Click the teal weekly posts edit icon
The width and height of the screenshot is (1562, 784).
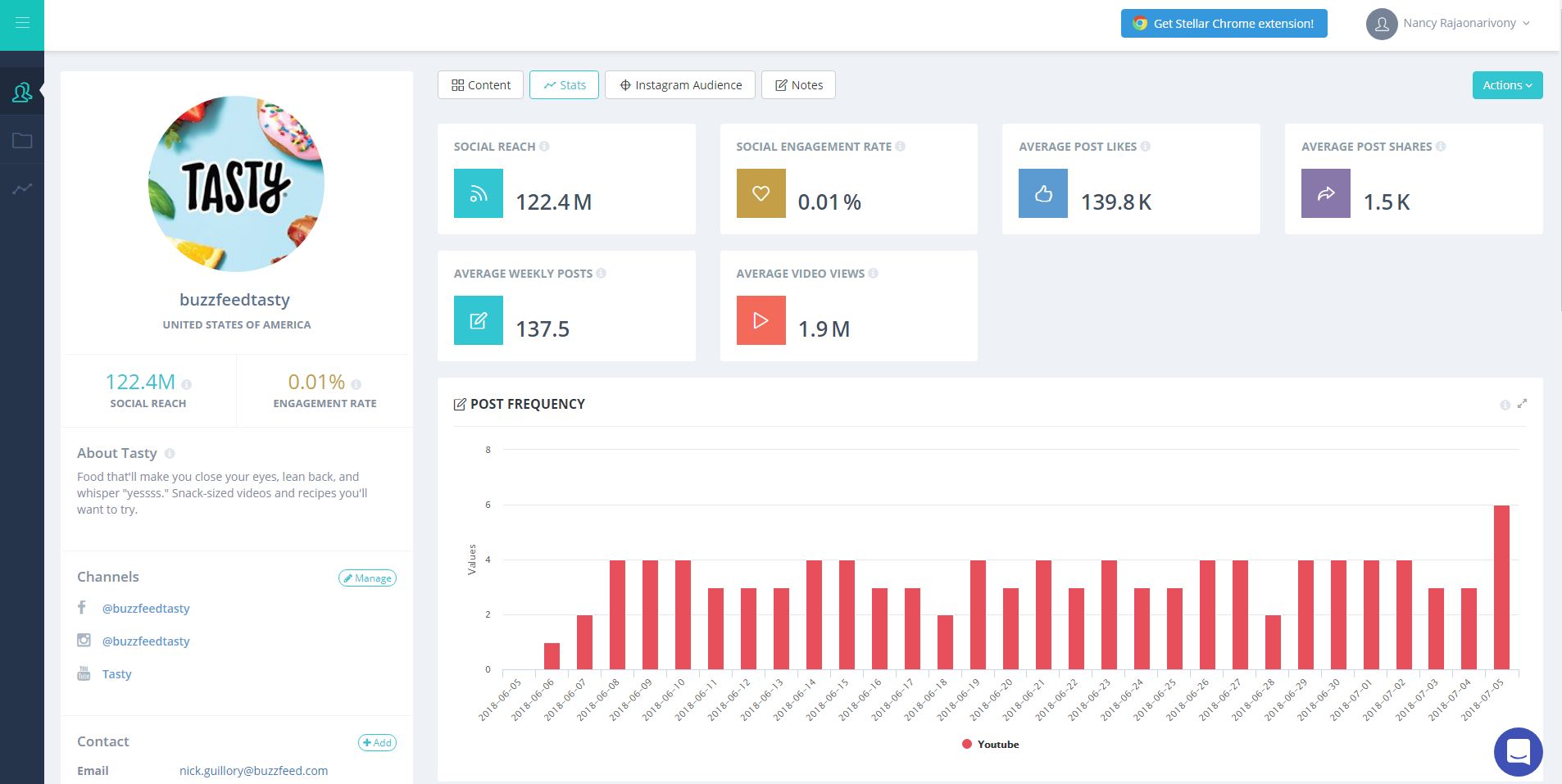coord(479,320)
